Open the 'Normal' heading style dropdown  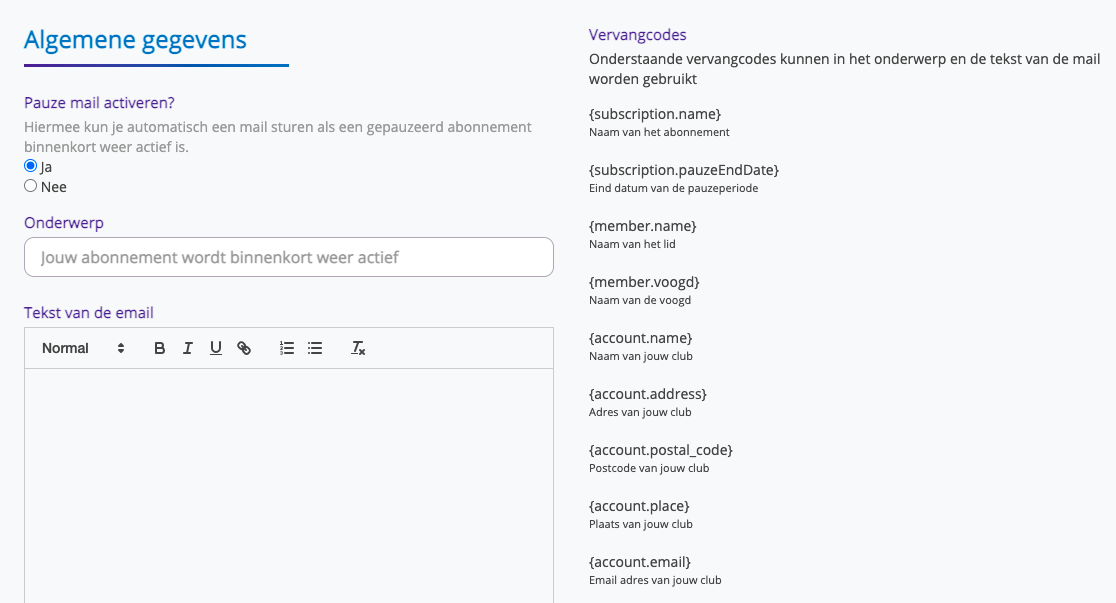click(83, 348)
